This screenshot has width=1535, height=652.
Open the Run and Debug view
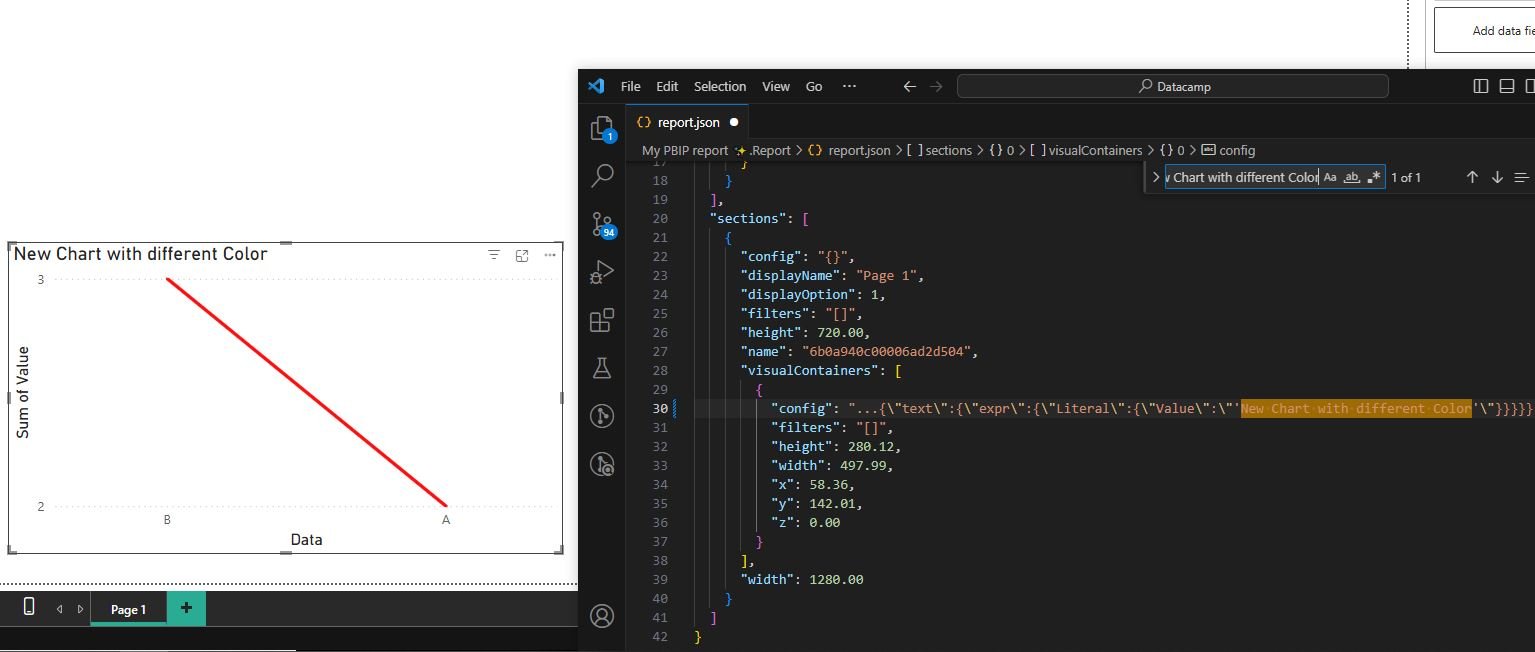coord(602,272)
